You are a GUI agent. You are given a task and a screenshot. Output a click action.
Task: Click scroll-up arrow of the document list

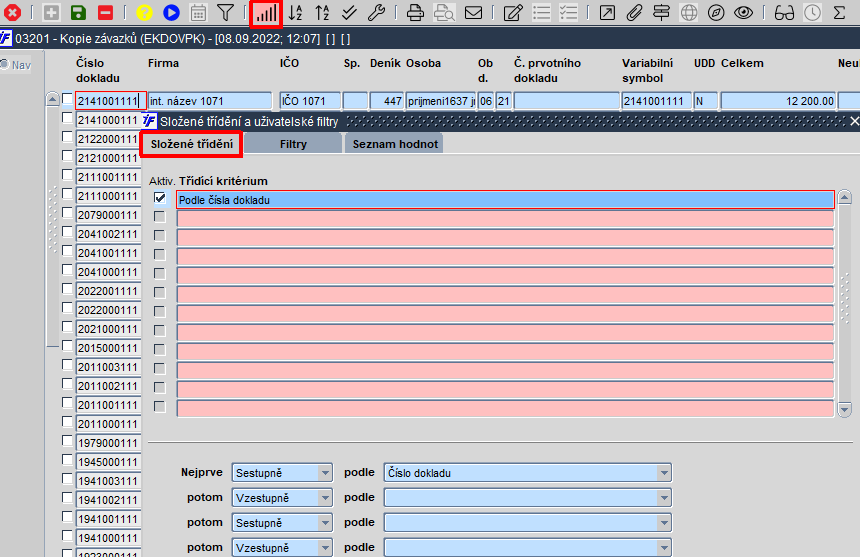(52, 99)
